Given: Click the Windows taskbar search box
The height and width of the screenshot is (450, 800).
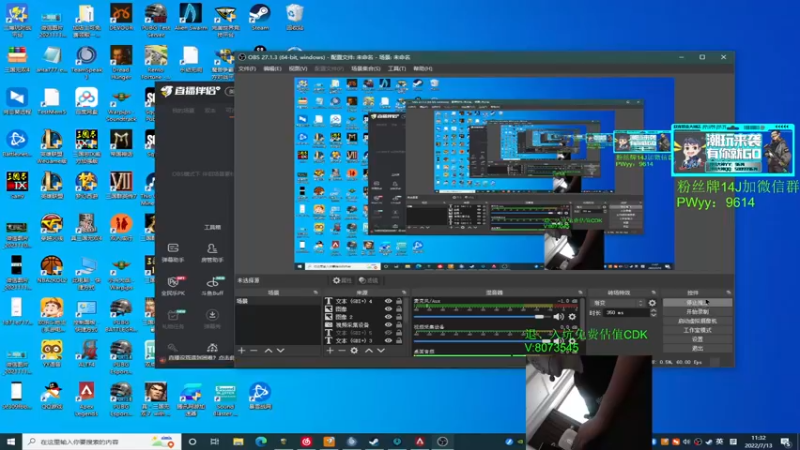Looking at the screenshot, I should 102,441.
